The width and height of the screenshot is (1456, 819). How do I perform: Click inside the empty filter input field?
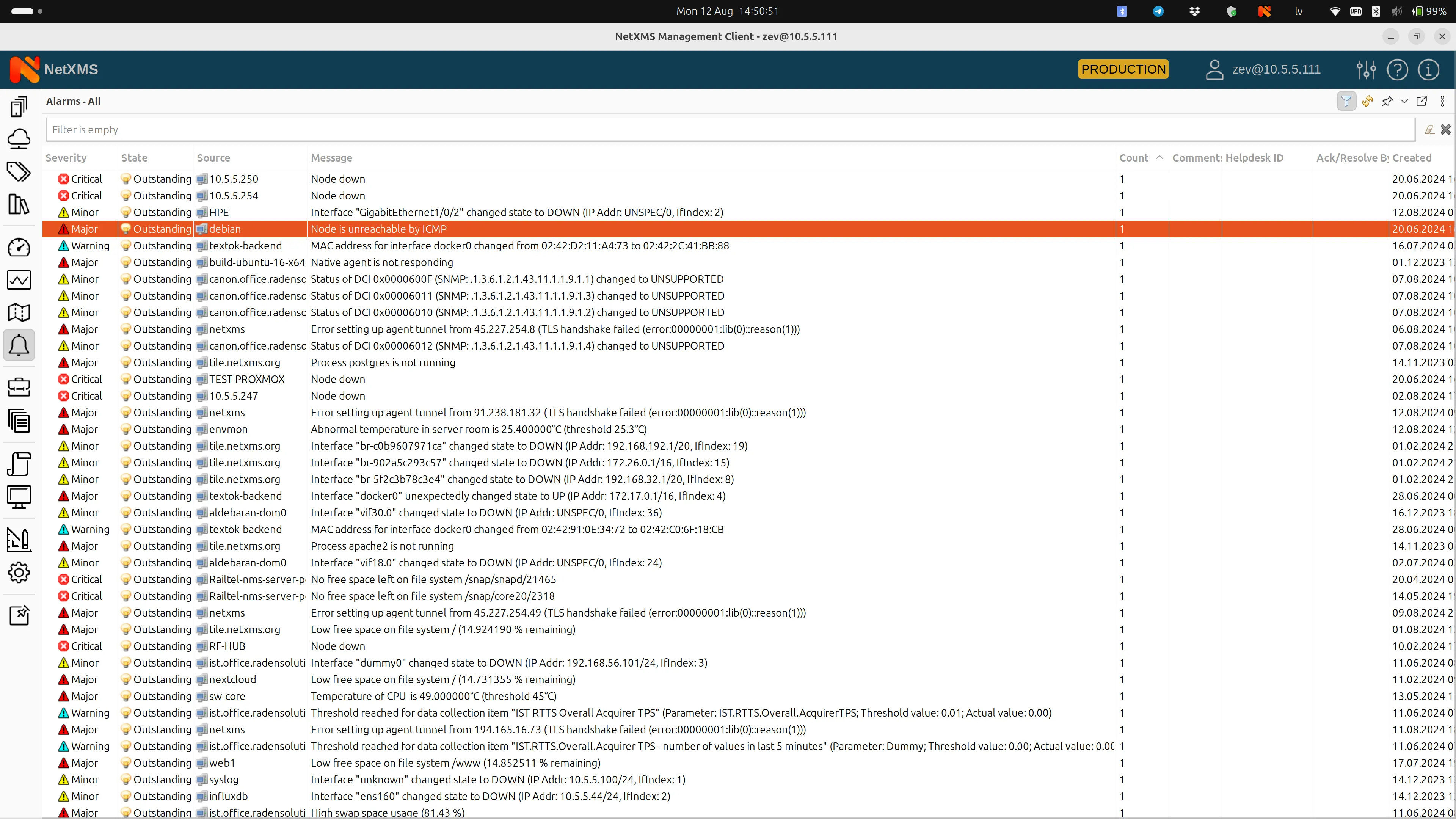678,129
